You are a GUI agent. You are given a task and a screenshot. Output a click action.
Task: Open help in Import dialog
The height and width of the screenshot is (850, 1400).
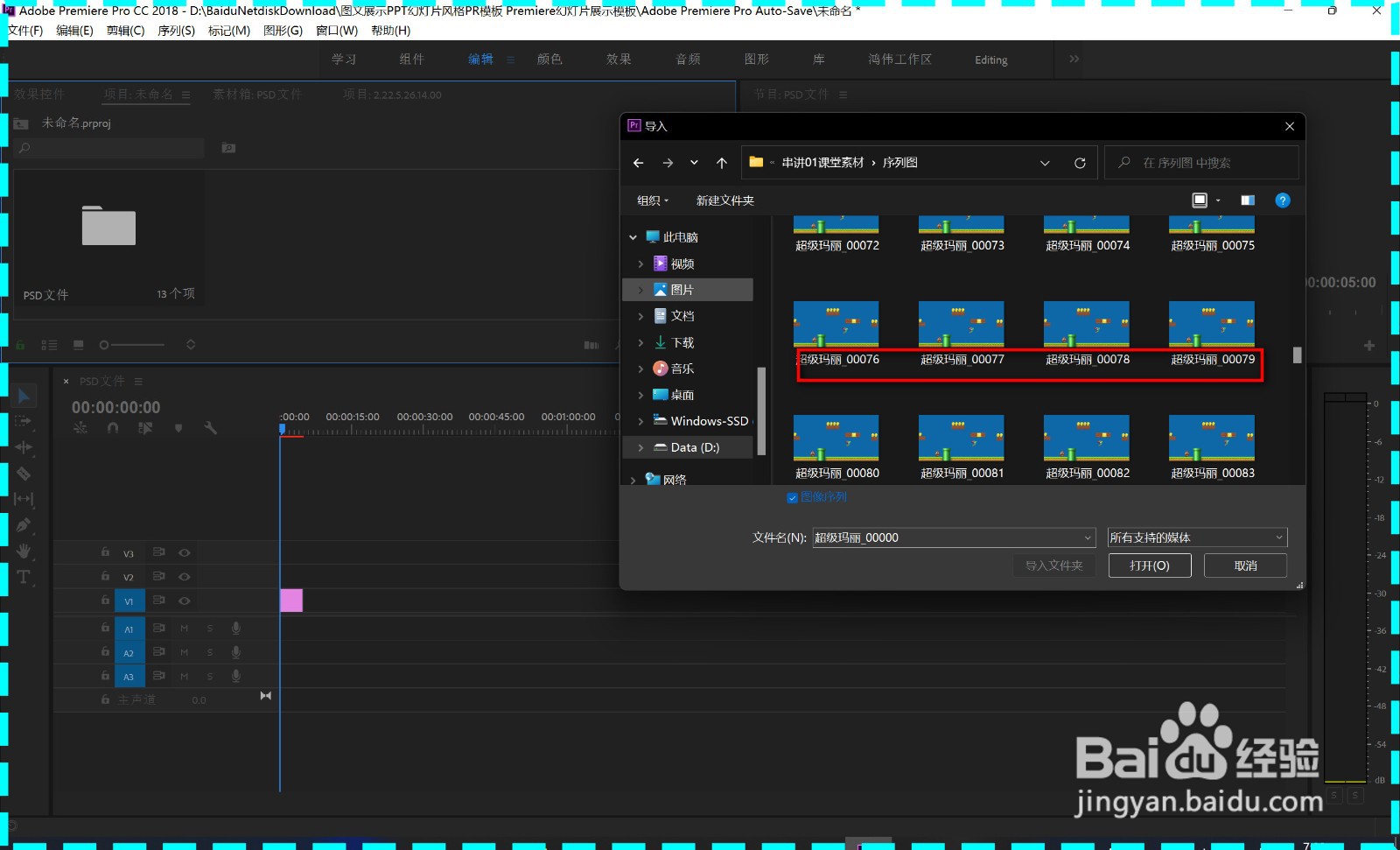point(1283,200)
